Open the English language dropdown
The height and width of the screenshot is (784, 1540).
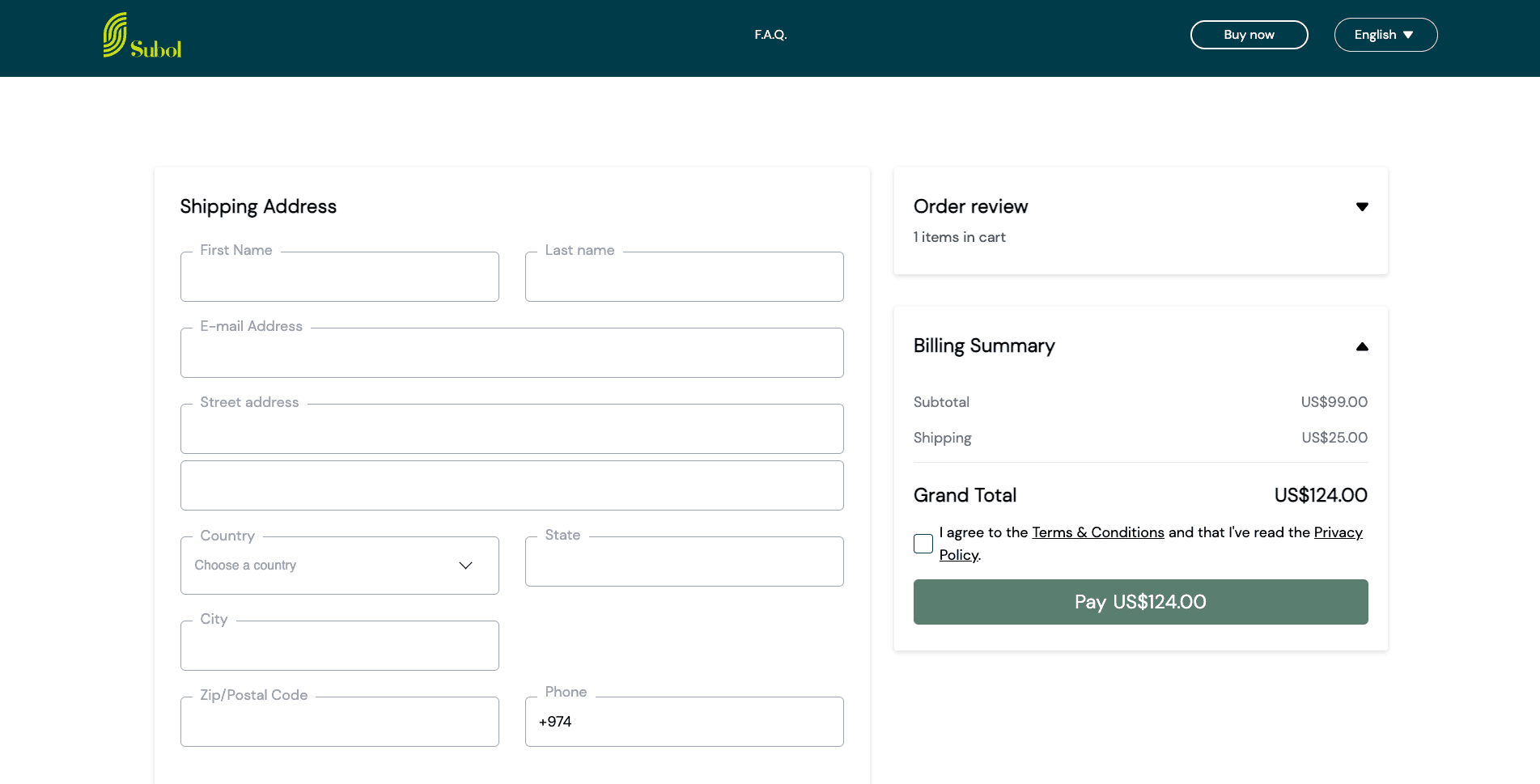(x=1385, y=35)
